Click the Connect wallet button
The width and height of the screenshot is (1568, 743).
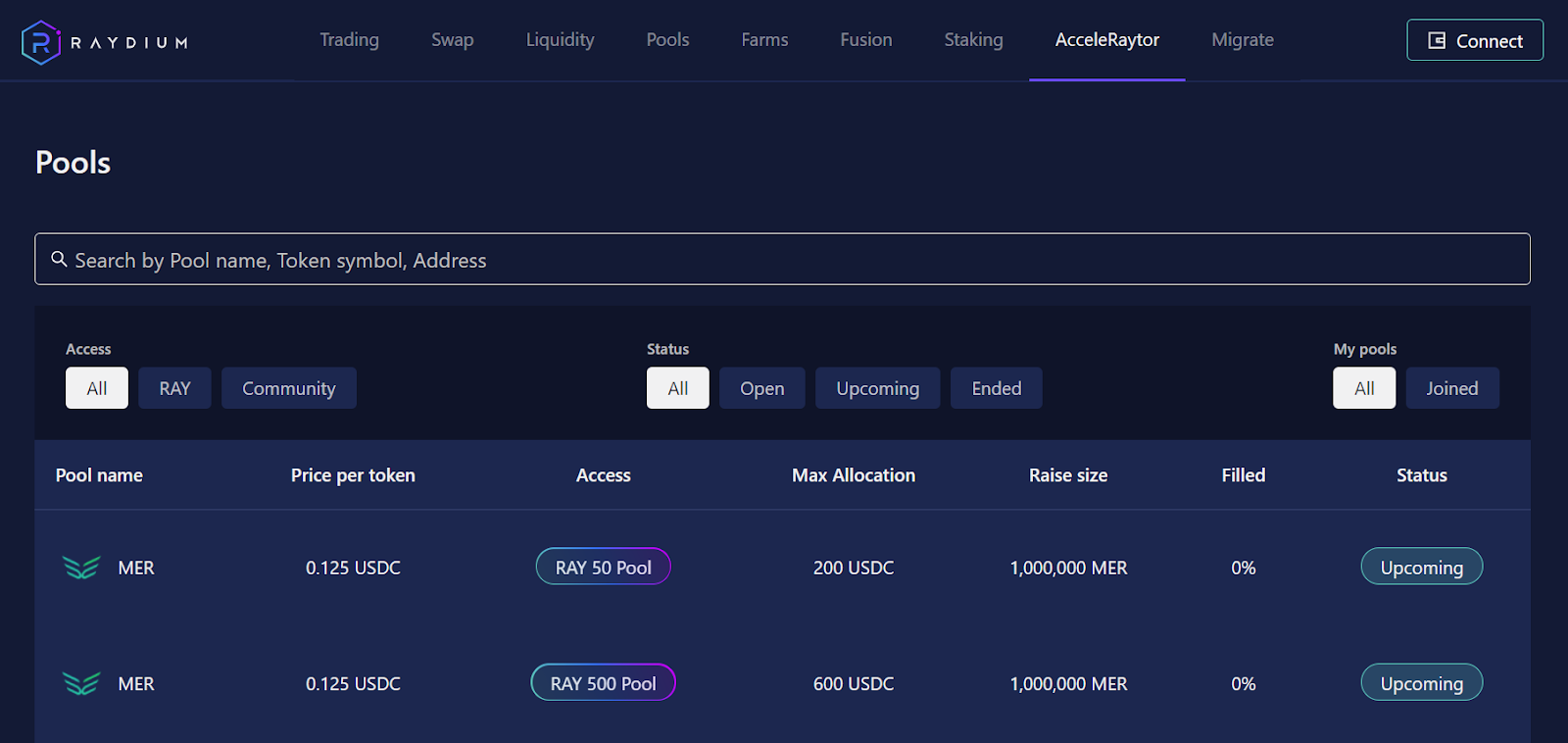click(x=1475, y=40)
